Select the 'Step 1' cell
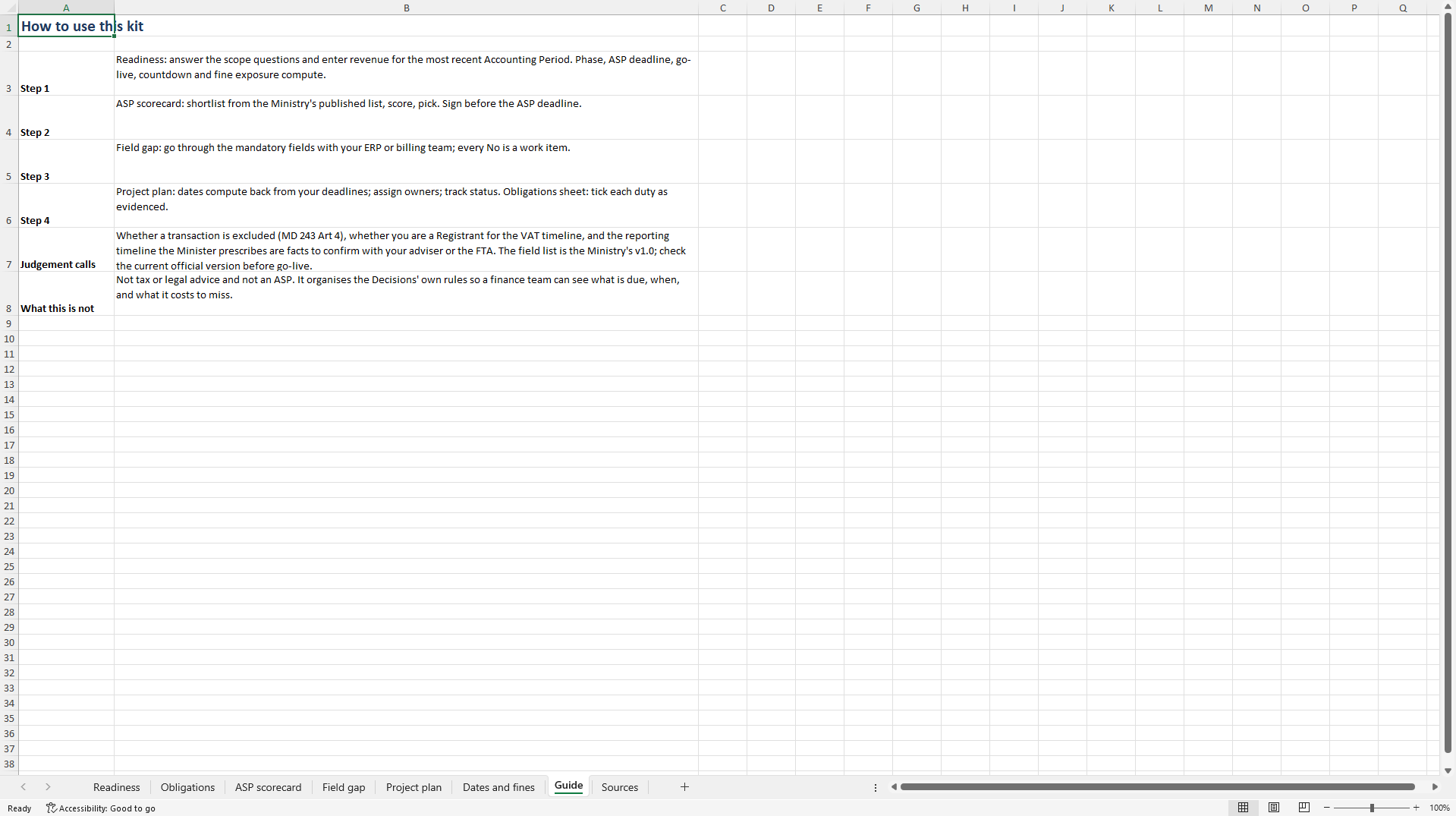This screenshot has height=816, width=1456. [66, 74]
